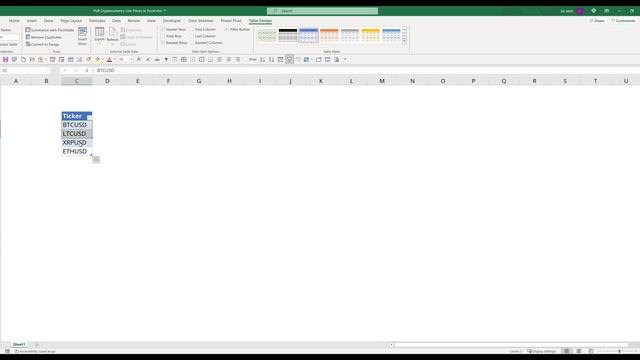Enable the First Column checkbox

point(192,29)
